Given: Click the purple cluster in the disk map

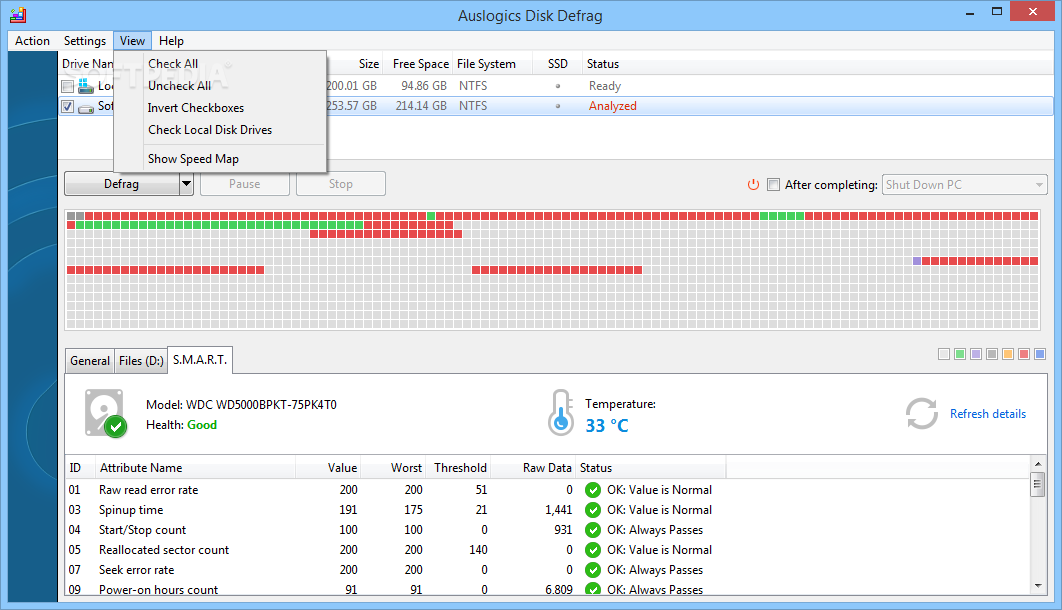Looking at the screenshot, I should pos(917,261).
